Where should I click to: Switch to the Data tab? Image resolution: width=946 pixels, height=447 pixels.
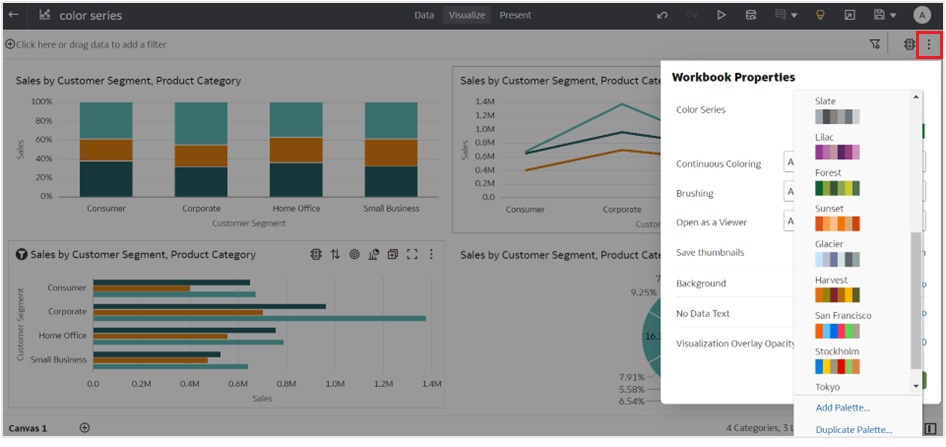click(424, 15)
